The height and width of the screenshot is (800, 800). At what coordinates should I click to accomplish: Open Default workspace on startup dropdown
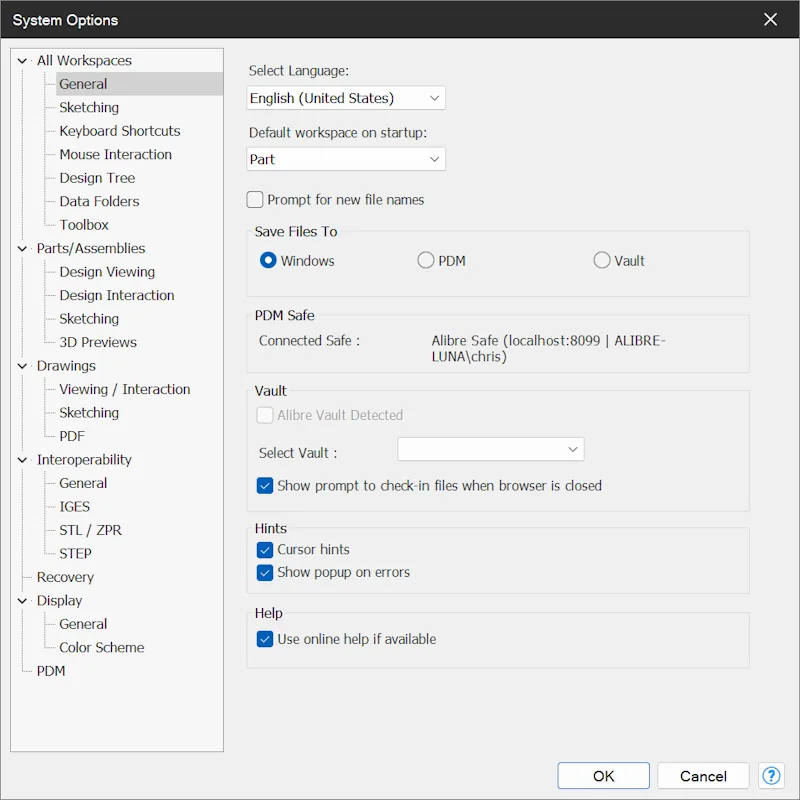pos(346,159)
